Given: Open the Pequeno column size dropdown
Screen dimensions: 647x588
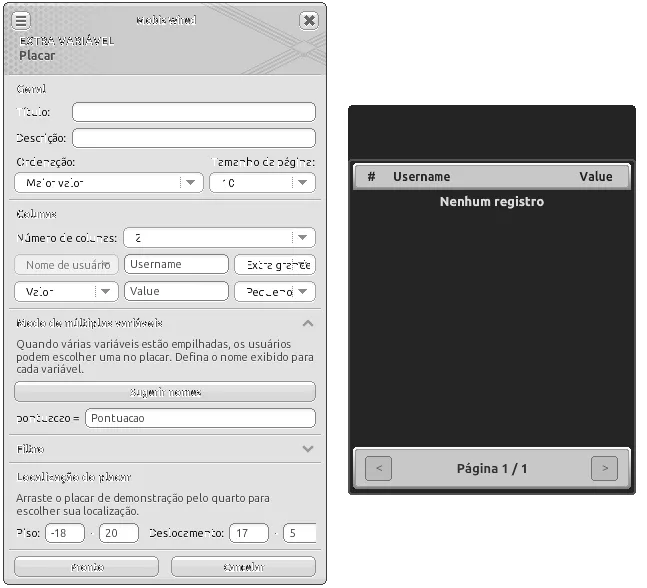Looking at the screenshot, I should click(x=275, y=292).
